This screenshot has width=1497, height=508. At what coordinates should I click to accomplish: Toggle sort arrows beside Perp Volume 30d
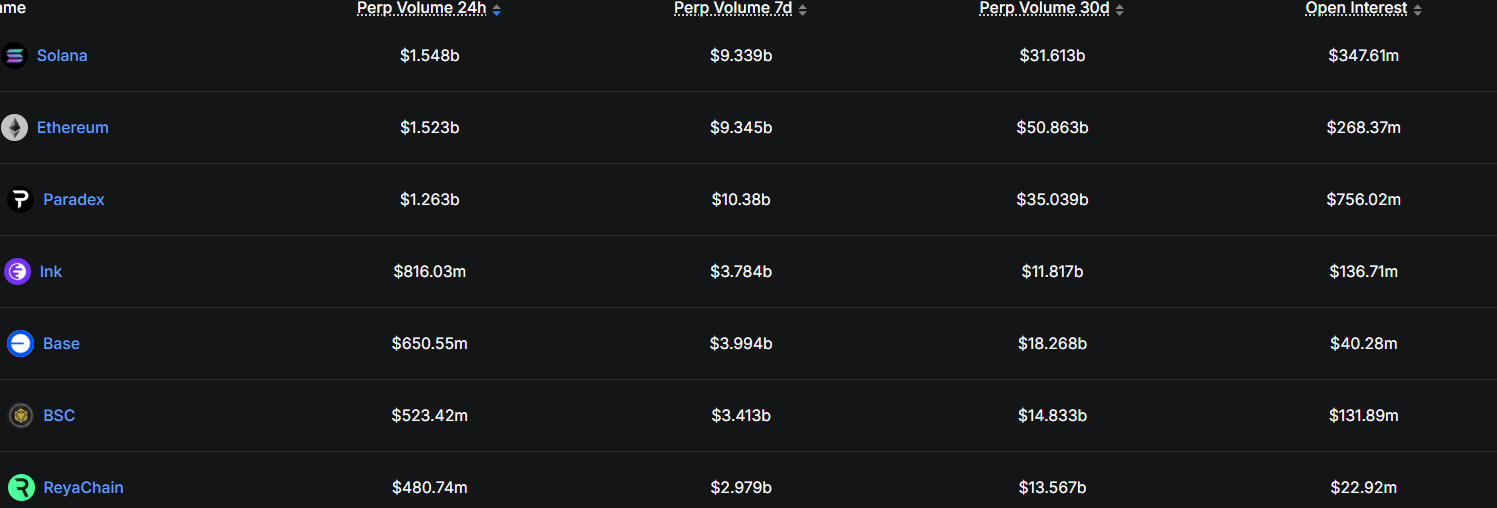(x=1119, y=10)
